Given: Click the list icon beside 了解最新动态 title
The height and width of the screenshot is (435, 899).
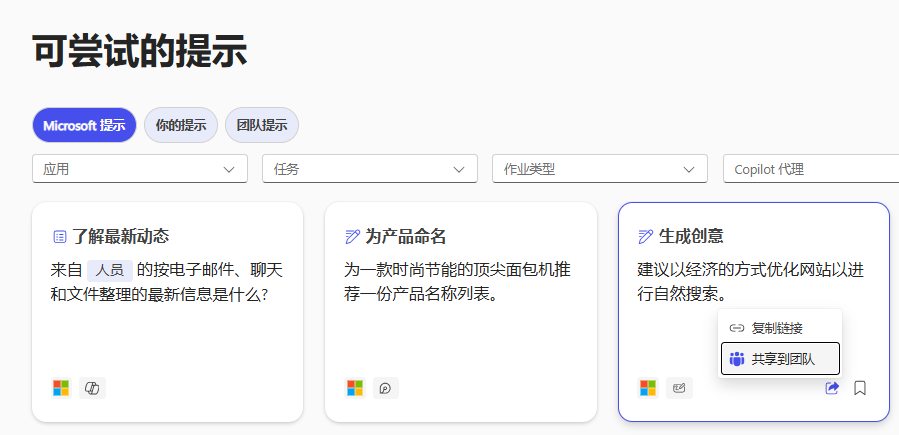Looking at the screenshot, I should 59,237.
